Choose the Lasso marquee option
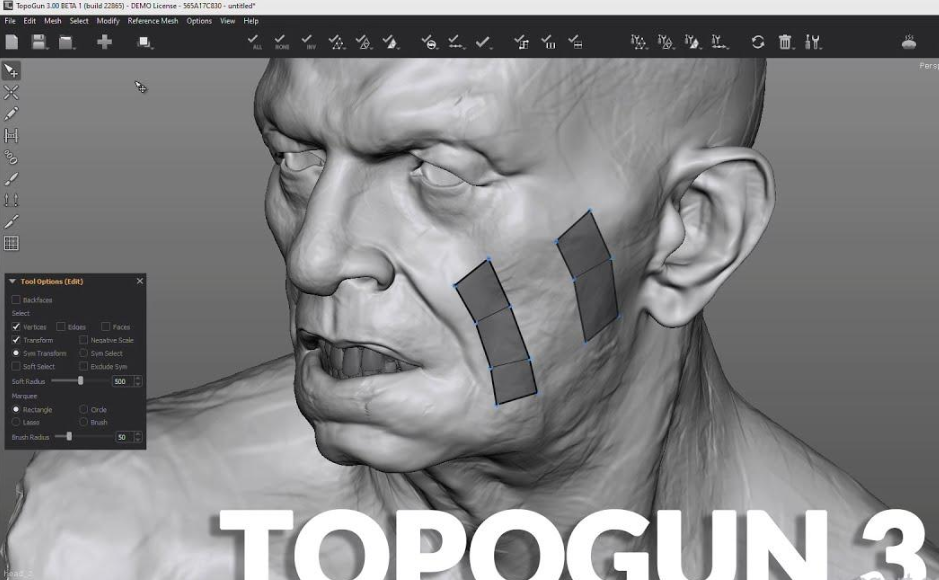939x580 pixels. click(x=16, y=423)
